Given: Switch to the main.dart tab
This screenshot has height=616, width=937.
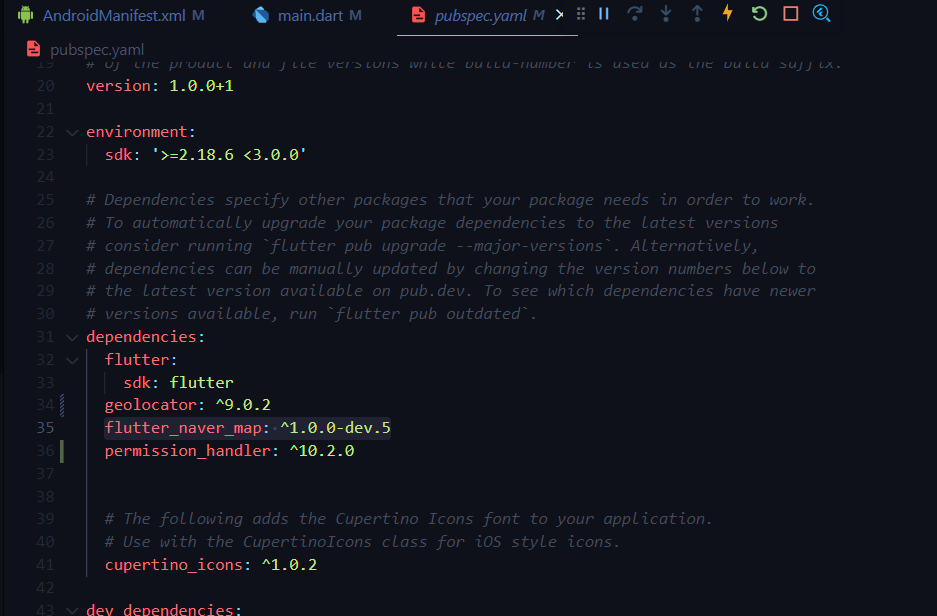Looking at the screenshot, I should [x=308, y=16].
